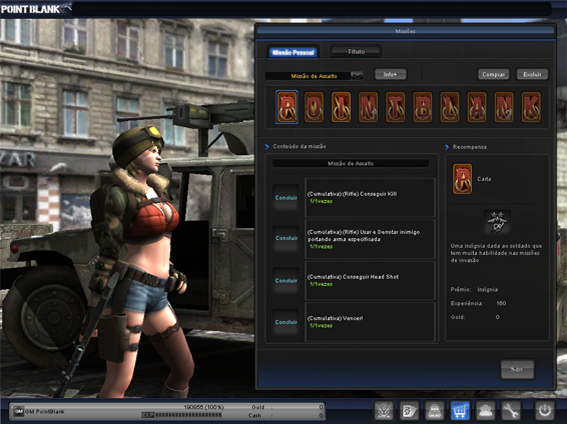Open the Missão de Assalto dropdown arrow
This screenshot has height=424, width=567.
click(357, 76)
